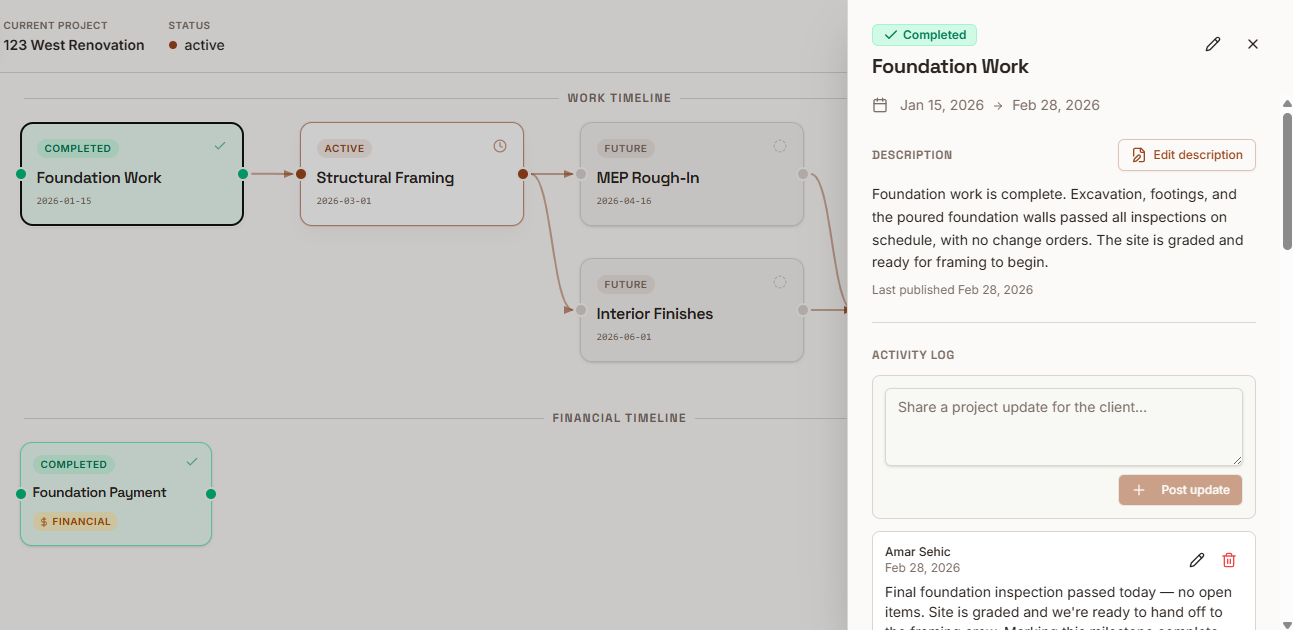This screenshot has width=1293, height=630.
Task: Click dashed circle icon on MEP Rough-In card
Action: [780, 146]
